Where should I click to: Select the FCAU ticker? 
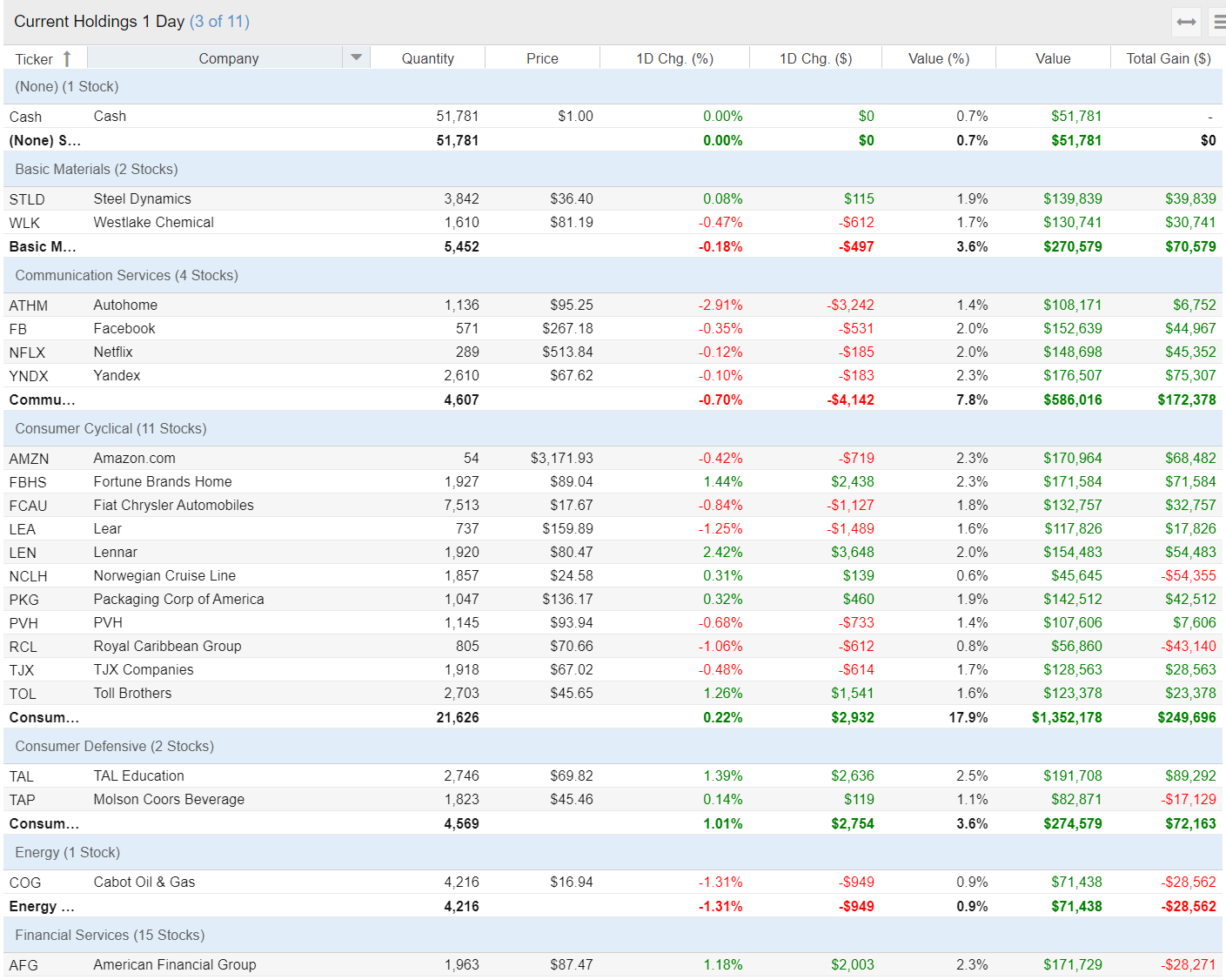[x=29, y=506]
